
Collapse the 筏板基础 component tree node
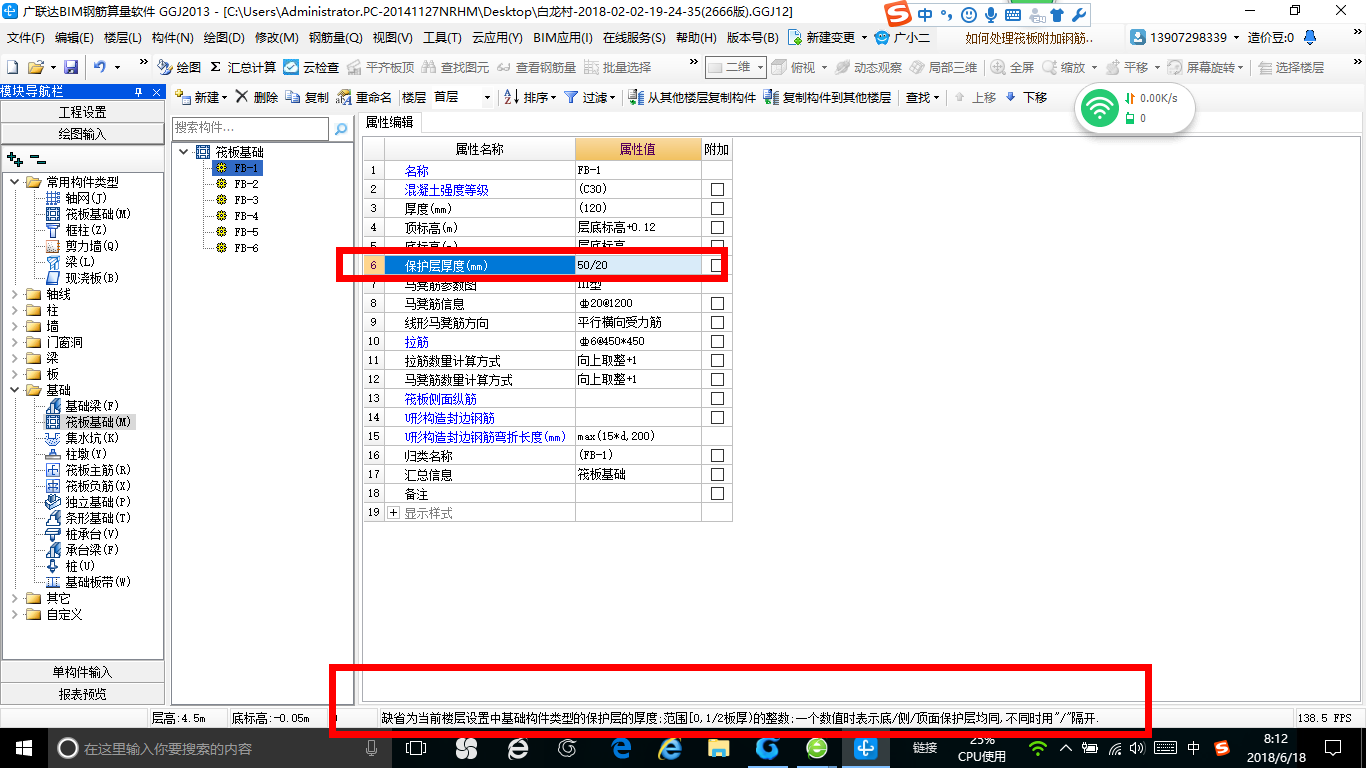[184, 152]
